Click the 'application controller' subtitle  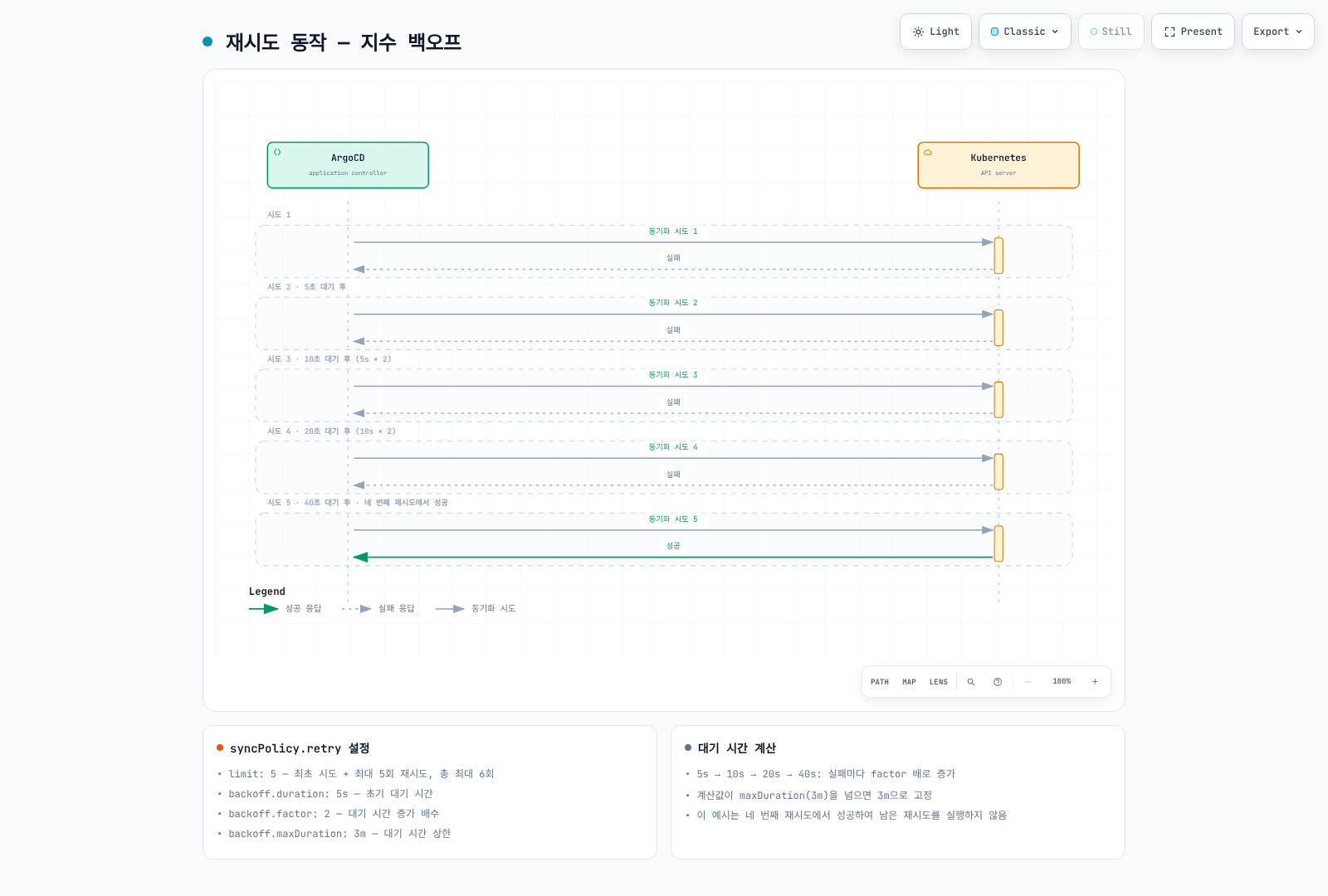click(348, 173)
